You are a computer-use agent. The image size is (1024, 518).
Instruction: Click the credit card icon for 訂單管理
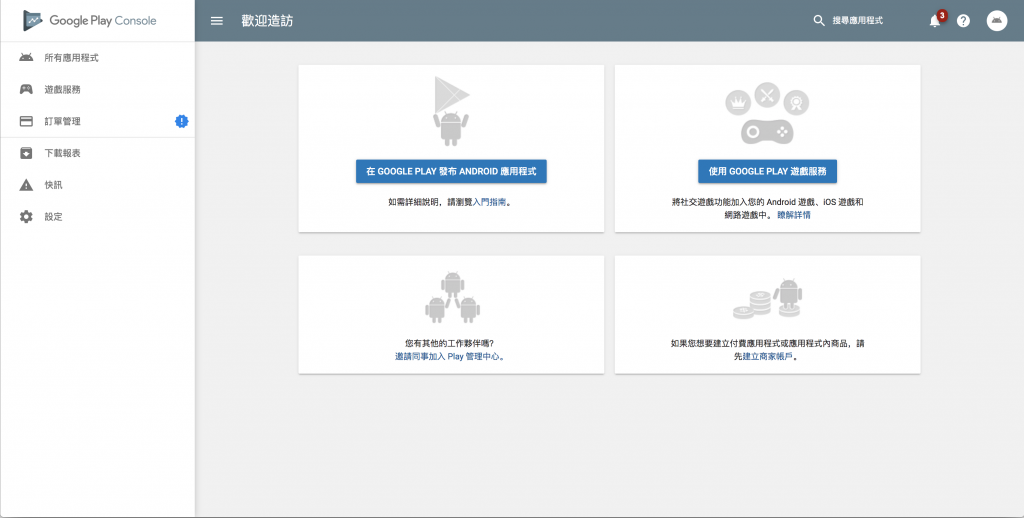click(26, 121)
